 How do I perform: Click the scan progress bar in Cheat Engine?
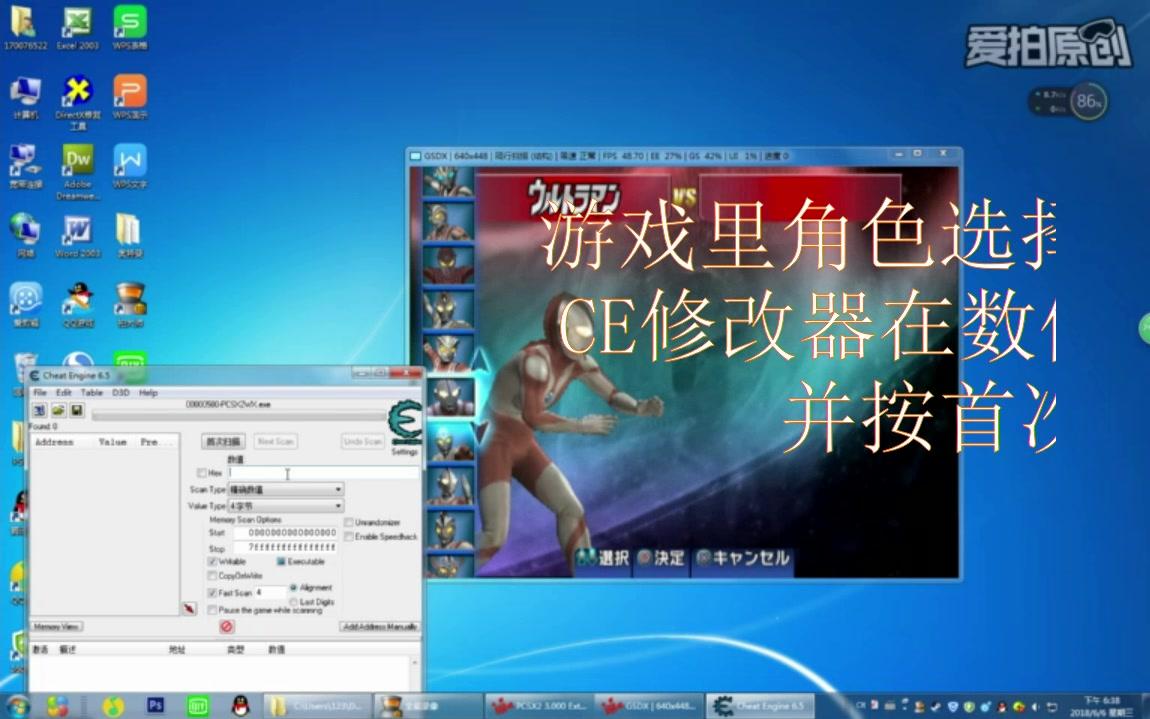238,416
